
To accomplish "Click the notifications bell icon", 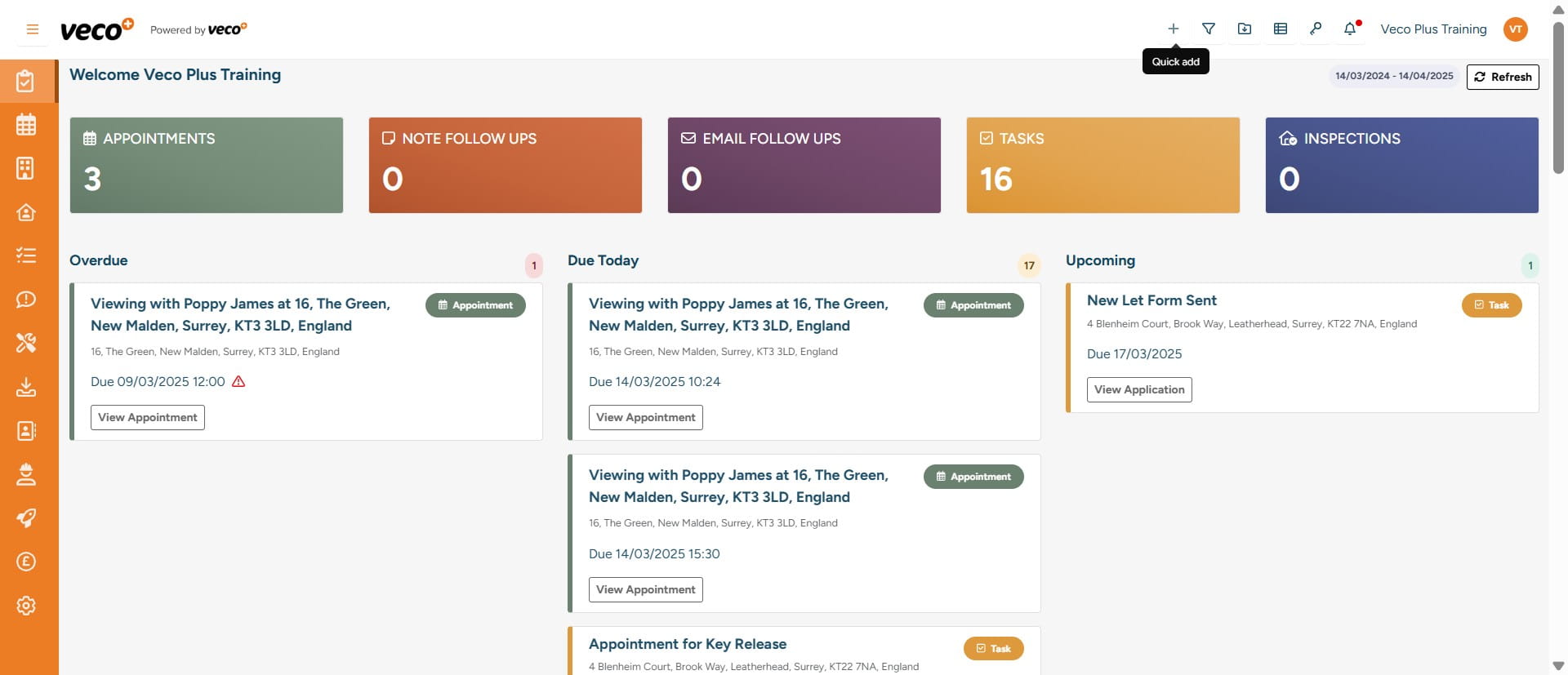I will [x=1350, y=29].
